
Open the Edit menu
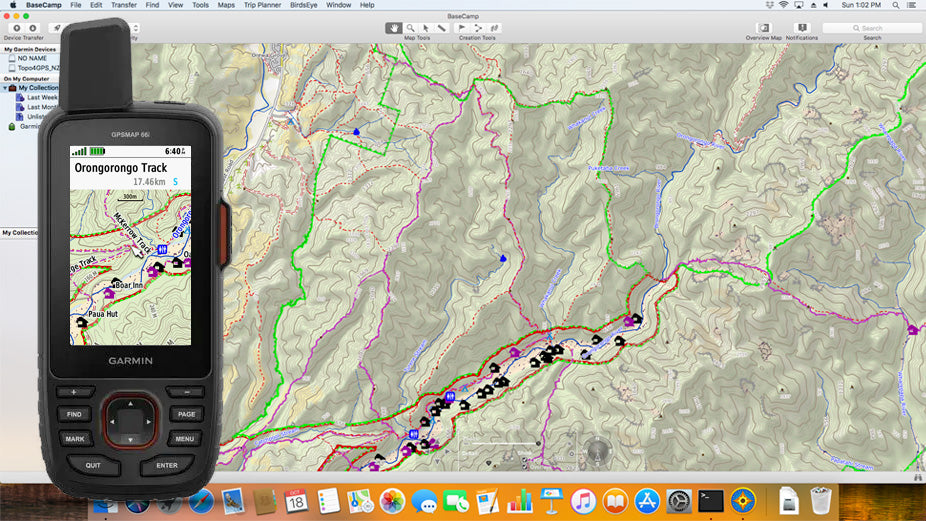click(96, 5)
